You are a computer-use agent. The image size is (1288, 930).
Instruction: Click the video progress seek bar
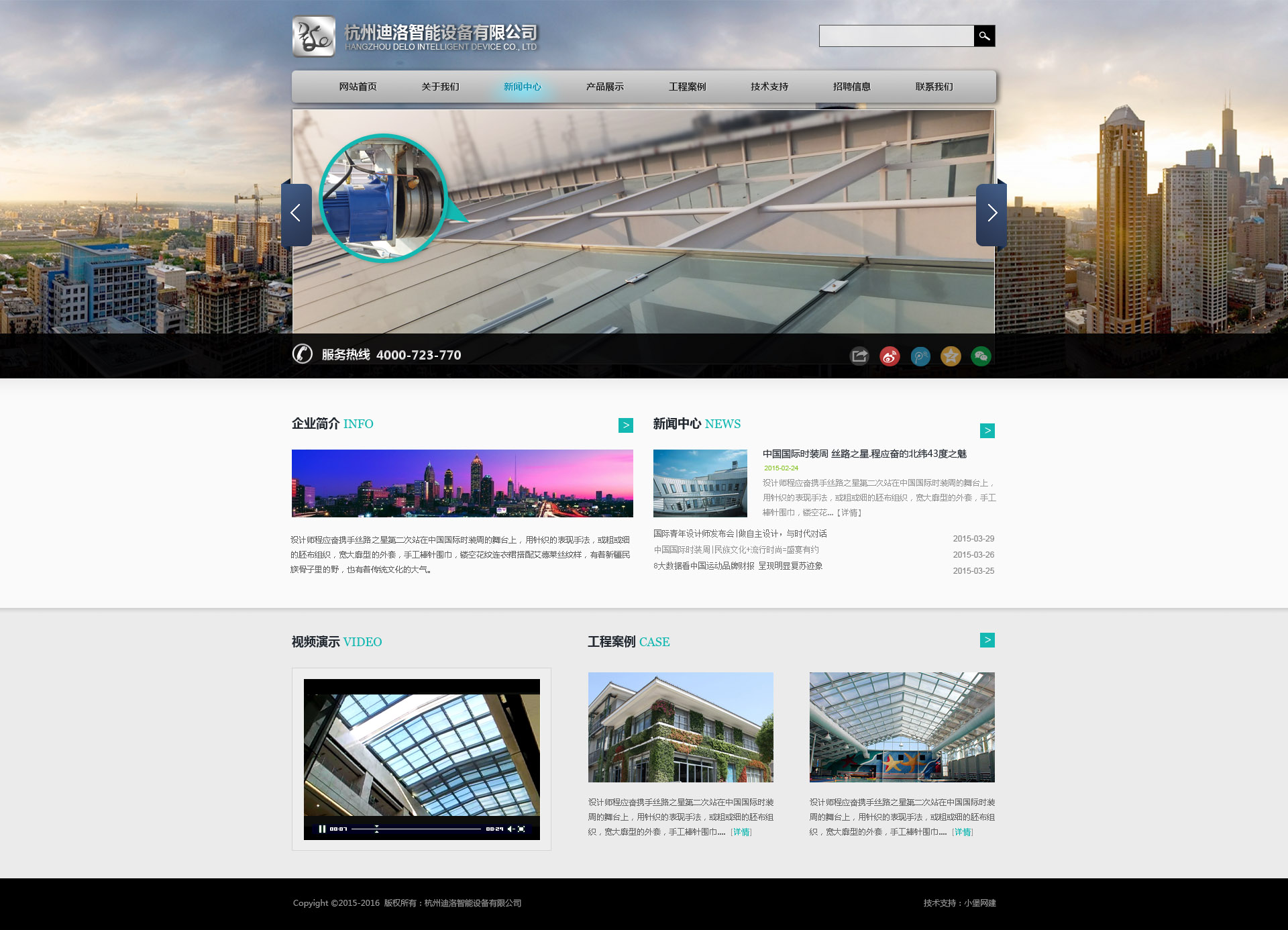416,829
